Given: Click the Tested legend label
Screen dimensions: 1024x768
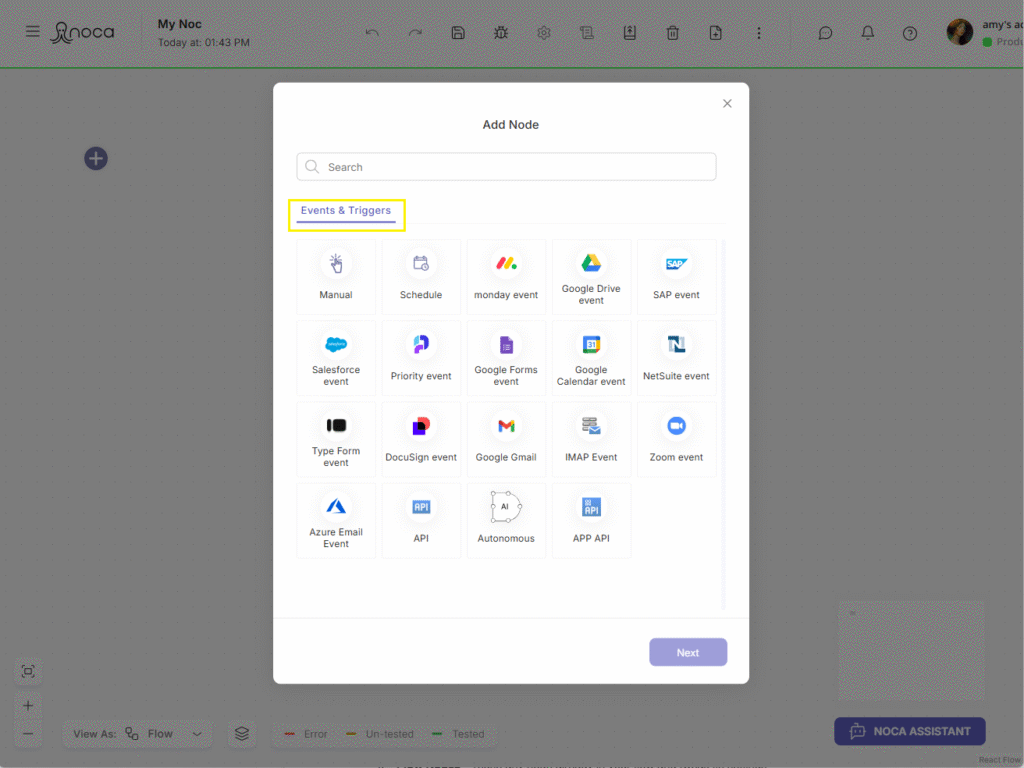Looking at the screenshot, I should point(468,734).
